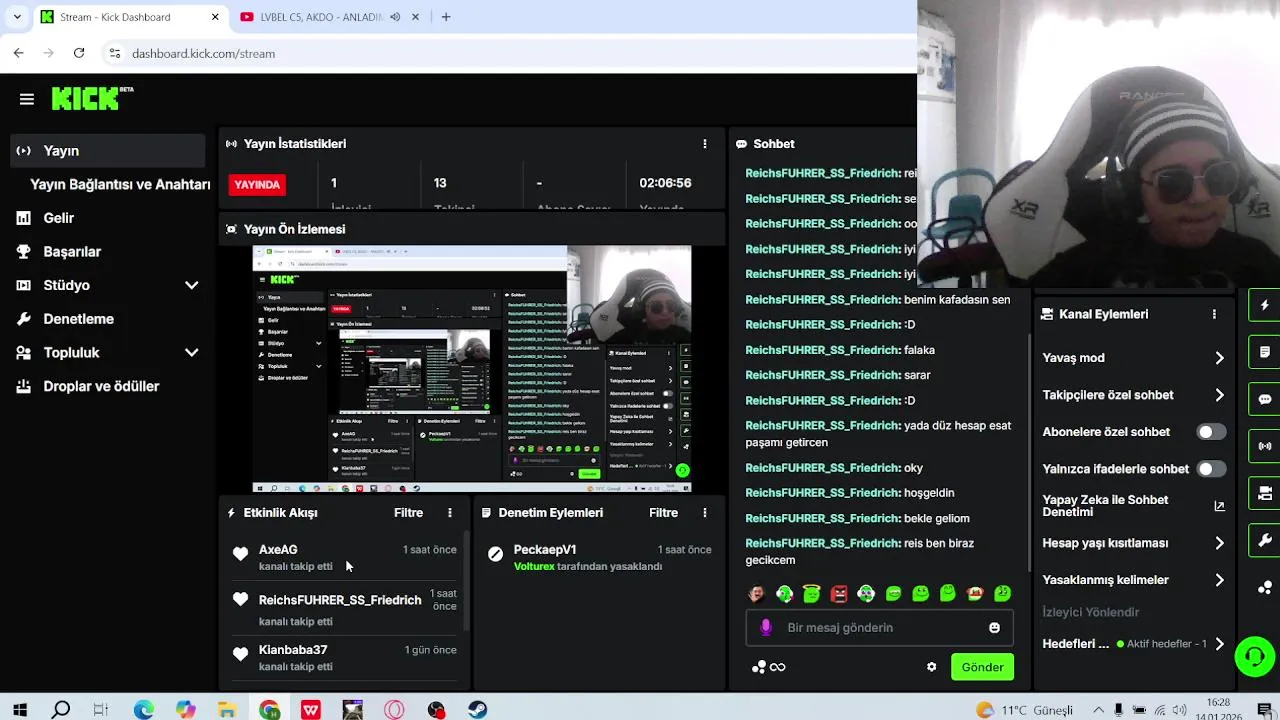Open Hedefleri active goals arrow
Viewport: 1280px width, 720px height.
(1220, 644)
